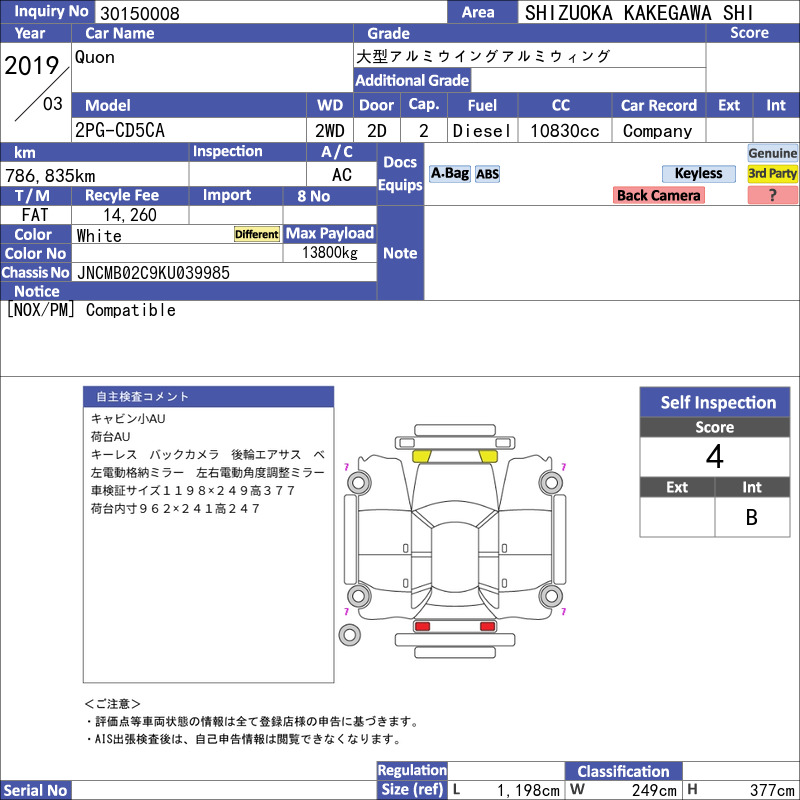800x800 pixels.
Task: Click the Regulation label
Action: pos(412,770)
